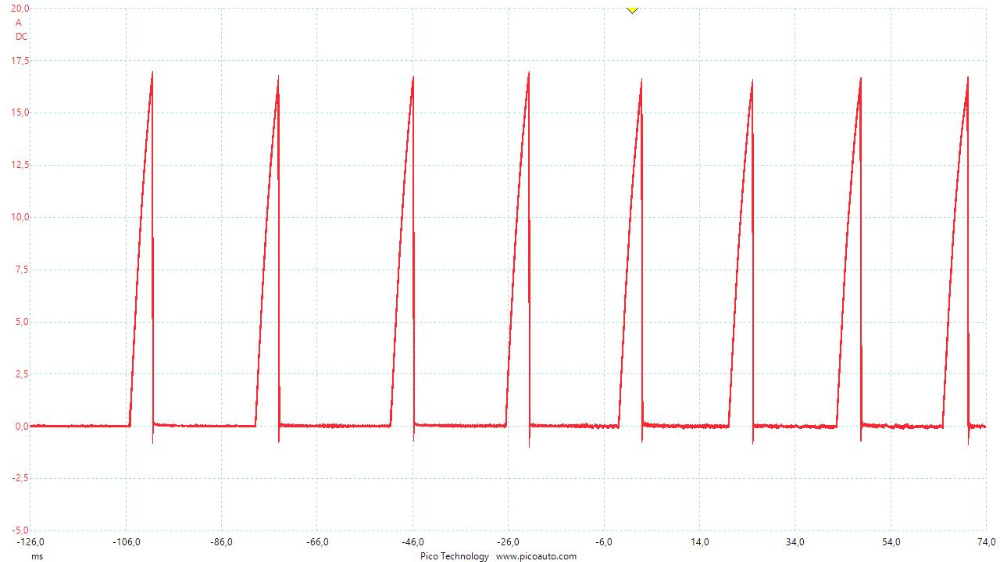
Task: Click the 14,0 time axis label
Action: tap(700, 542)
